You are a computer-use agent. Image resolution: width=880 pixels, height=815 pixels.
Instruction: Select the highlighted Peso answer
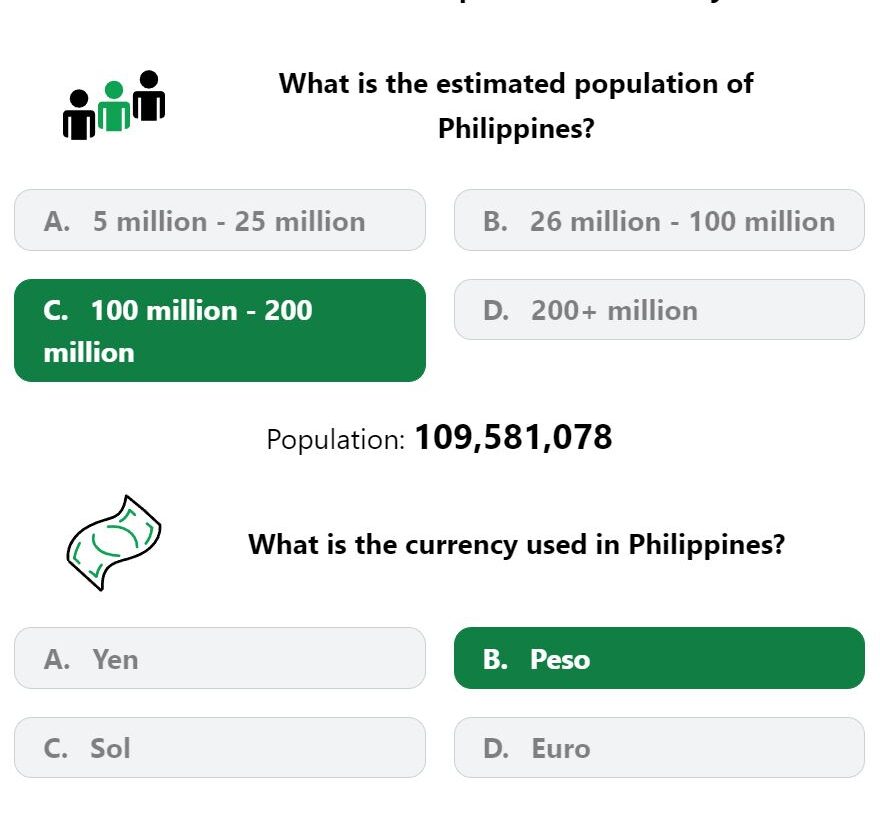(659, 658)
